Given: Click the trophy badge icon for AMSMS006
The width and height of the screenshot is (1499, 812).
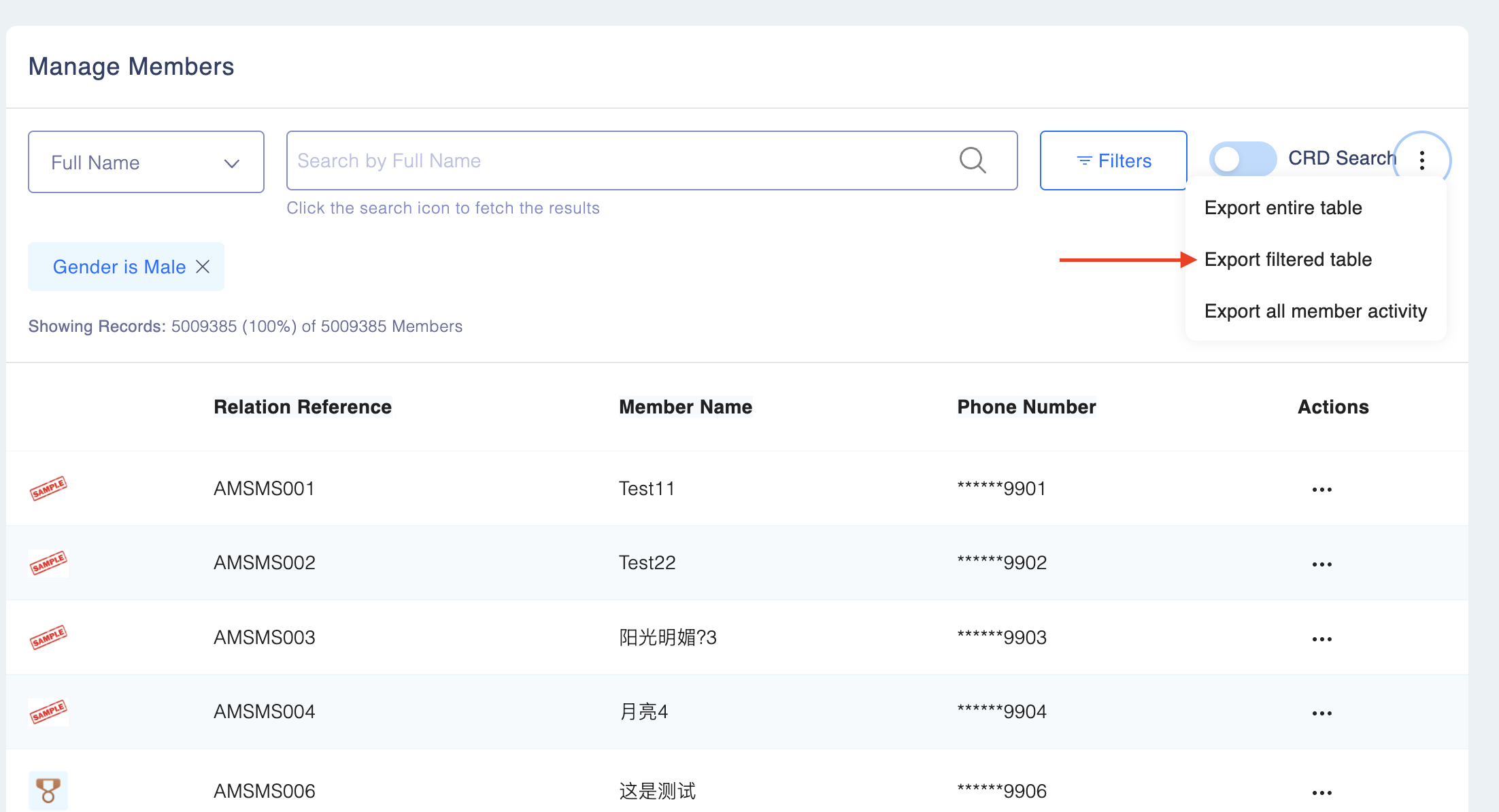Looking at the screenshot, I should click(x=48, y=790).
